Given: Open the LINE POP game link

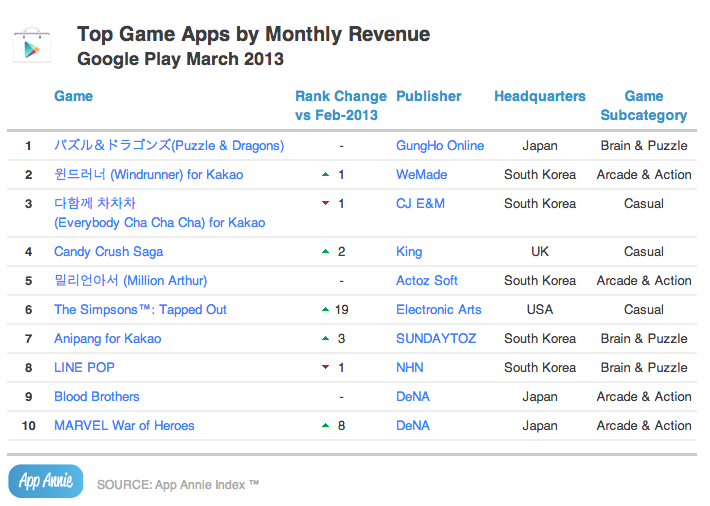Looking at the screenshot, I should click(84, 367).
